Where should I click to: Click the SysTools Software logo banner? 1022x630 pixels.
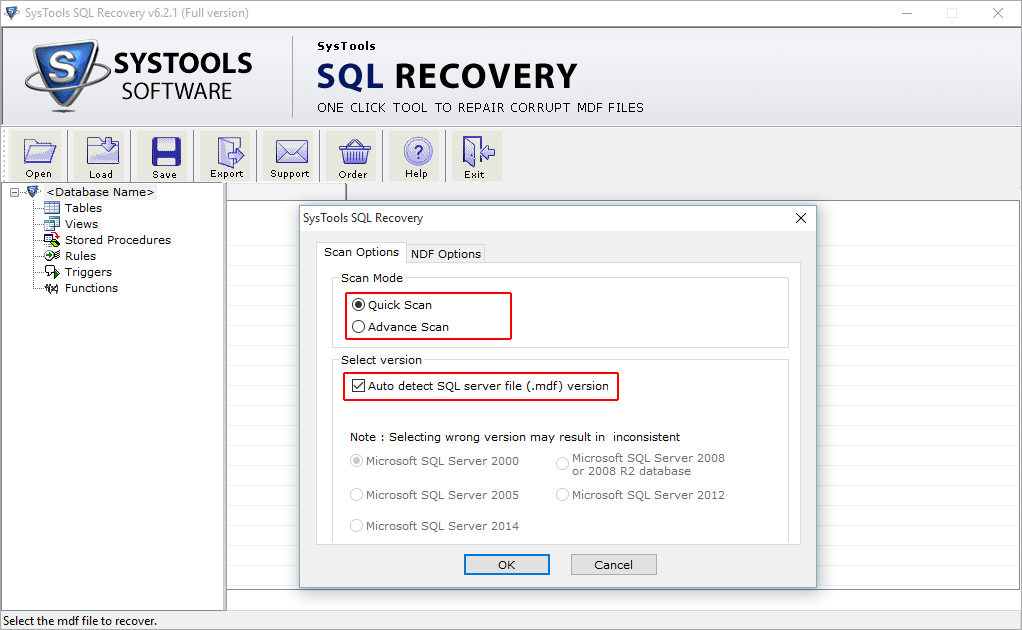coord(138,76)
